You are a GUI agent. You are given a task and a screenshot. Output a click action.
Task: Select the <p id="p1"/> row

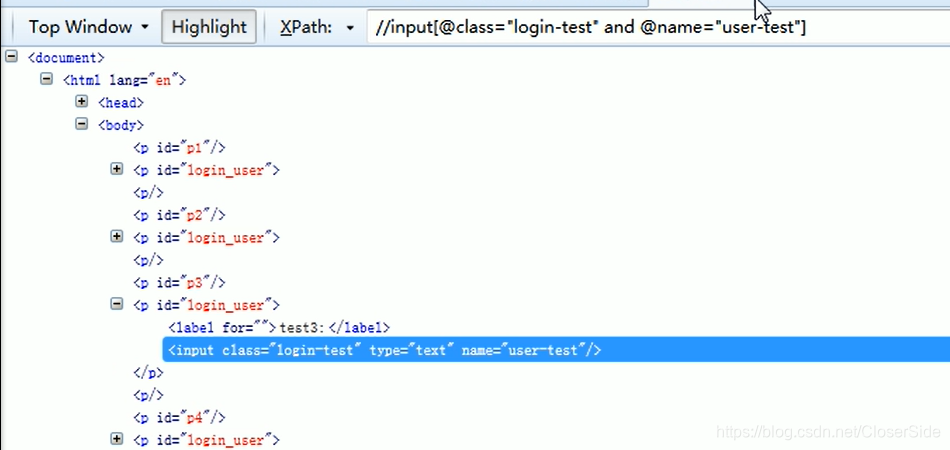point(179,148)
